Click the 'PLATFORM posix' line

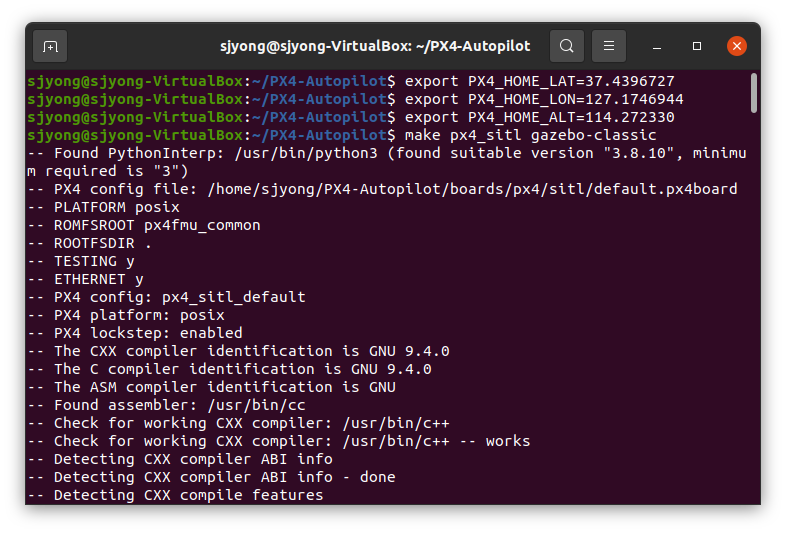pos(103,207)
